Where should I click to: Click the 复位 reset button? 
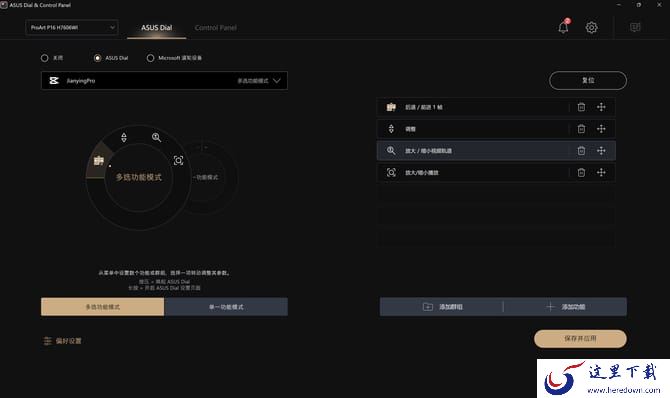tap(588, 80)
